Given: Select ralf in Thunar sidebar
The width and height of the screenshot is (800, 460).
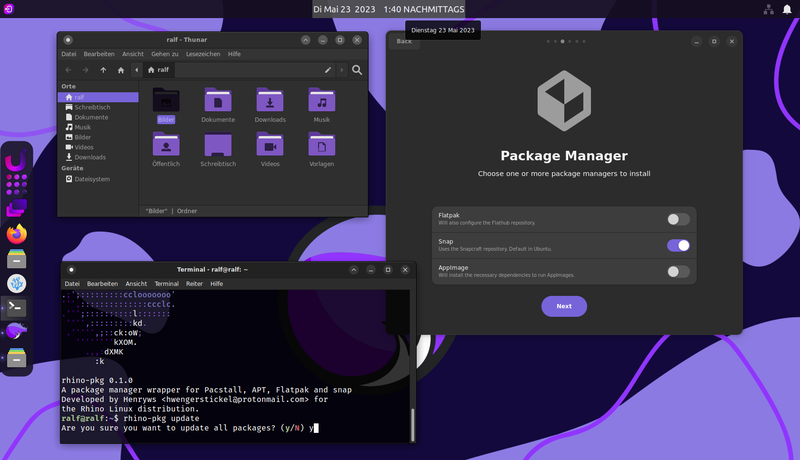Looking at the screenshot, I should [98, 97].
